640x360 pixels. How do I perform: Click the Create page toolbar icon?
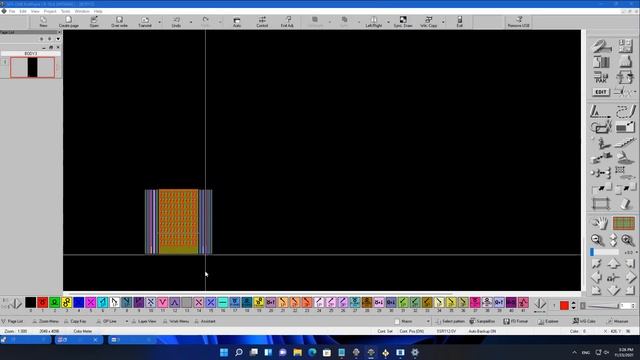tap(69, 22)
